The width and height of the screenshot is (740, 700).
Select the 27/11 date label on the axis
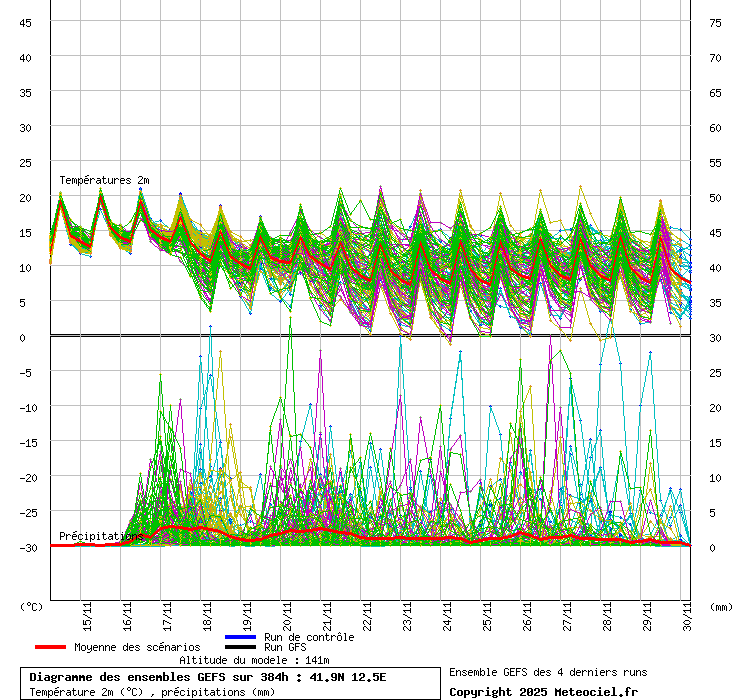click(567, 611)
